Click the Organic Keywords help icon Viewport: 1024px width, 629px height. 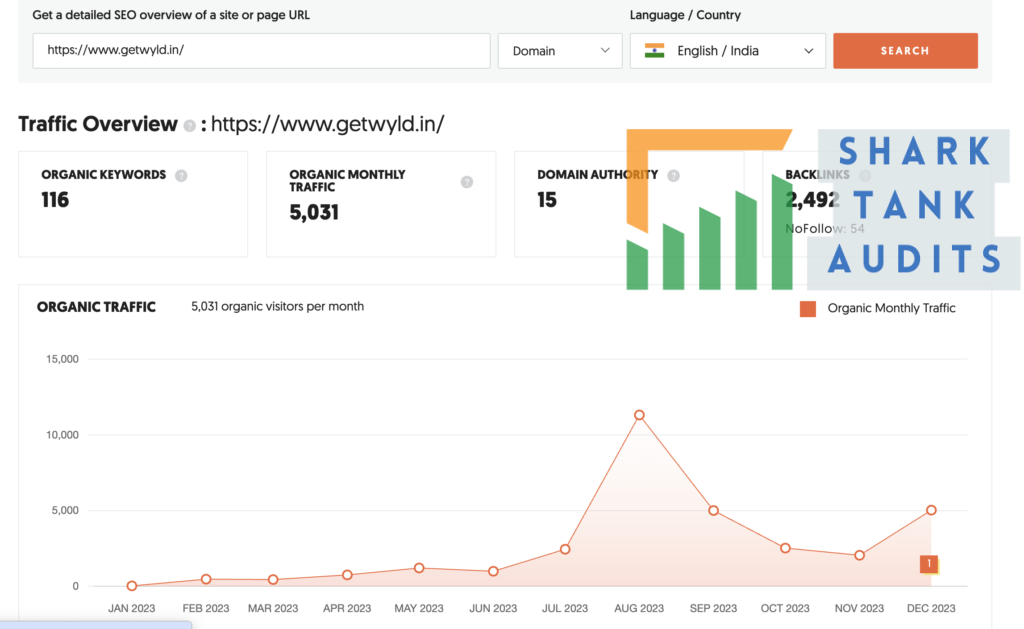(181, 175)
